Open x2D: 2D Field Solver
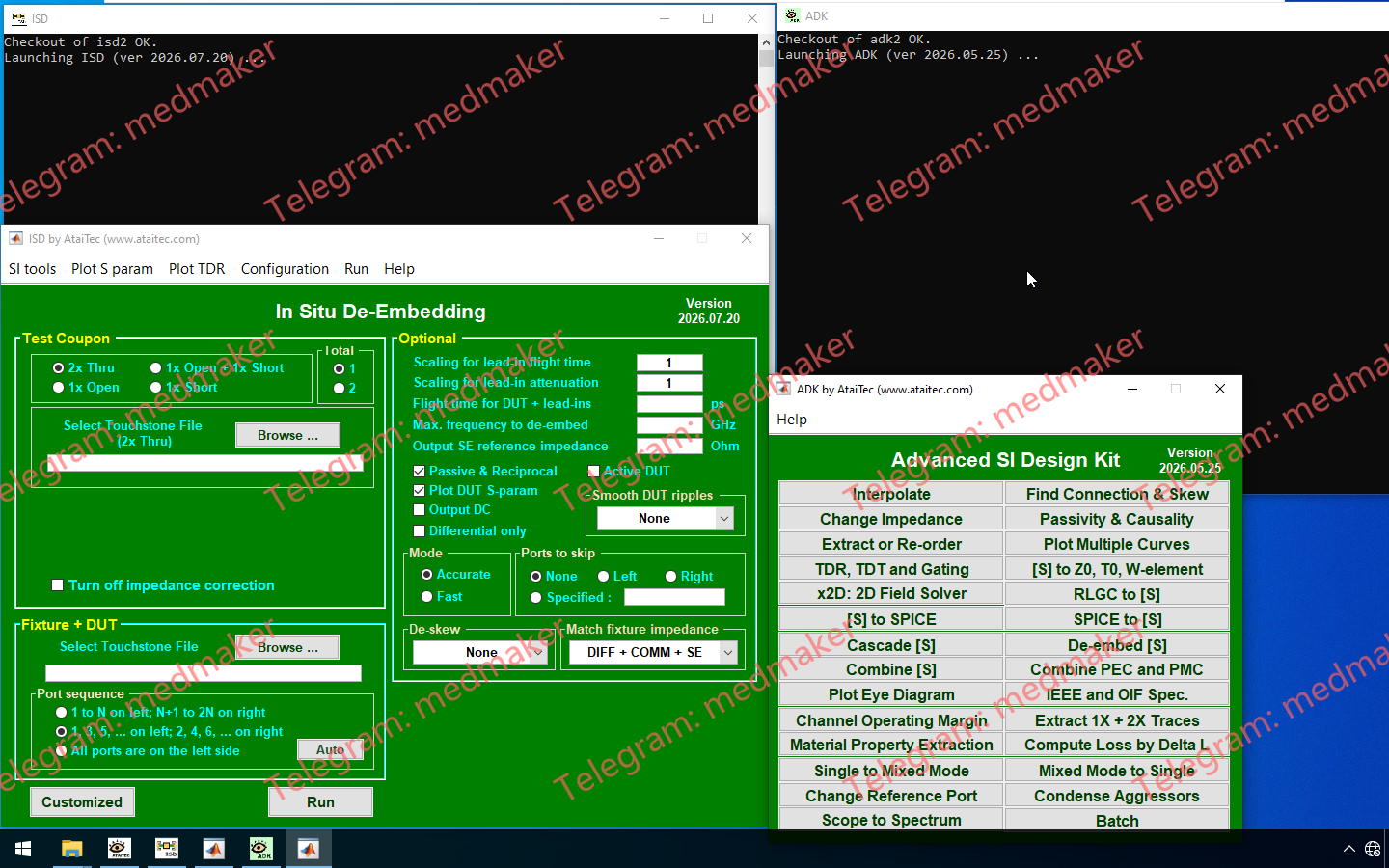 891,594
